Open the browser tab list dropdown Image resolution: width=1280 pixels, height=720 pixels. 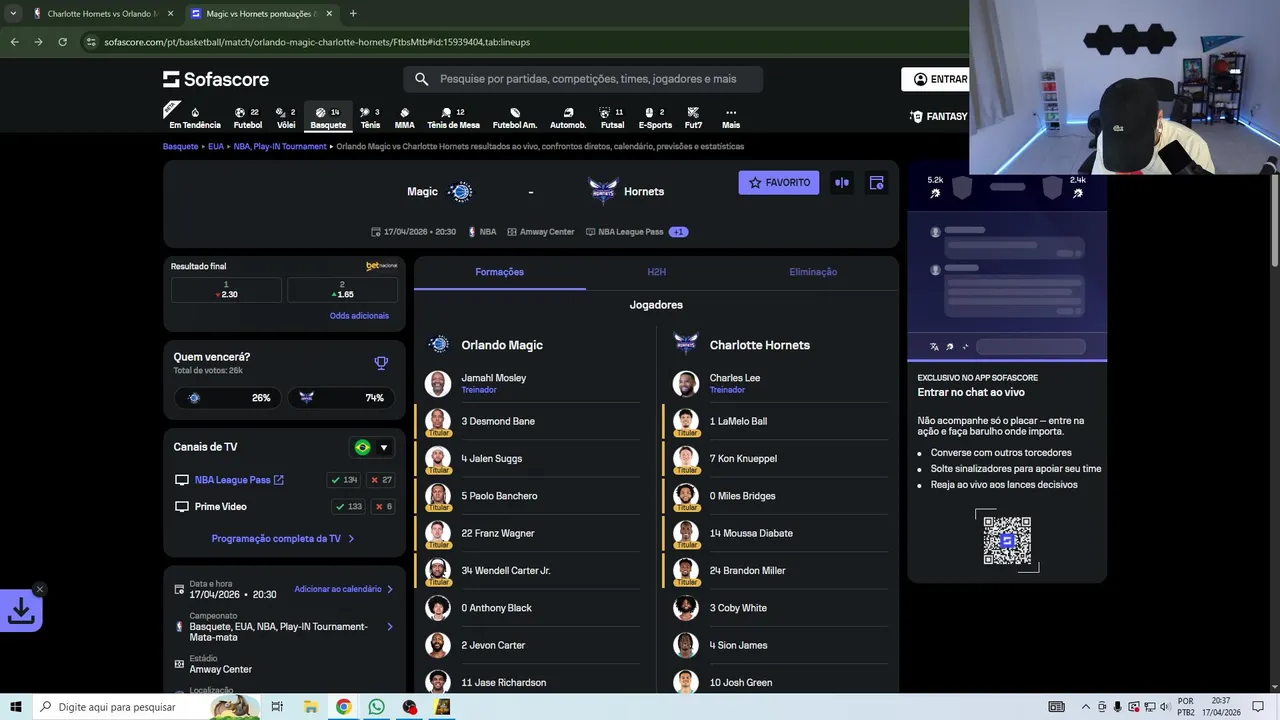pyautogui.click(x=13, y=14)
